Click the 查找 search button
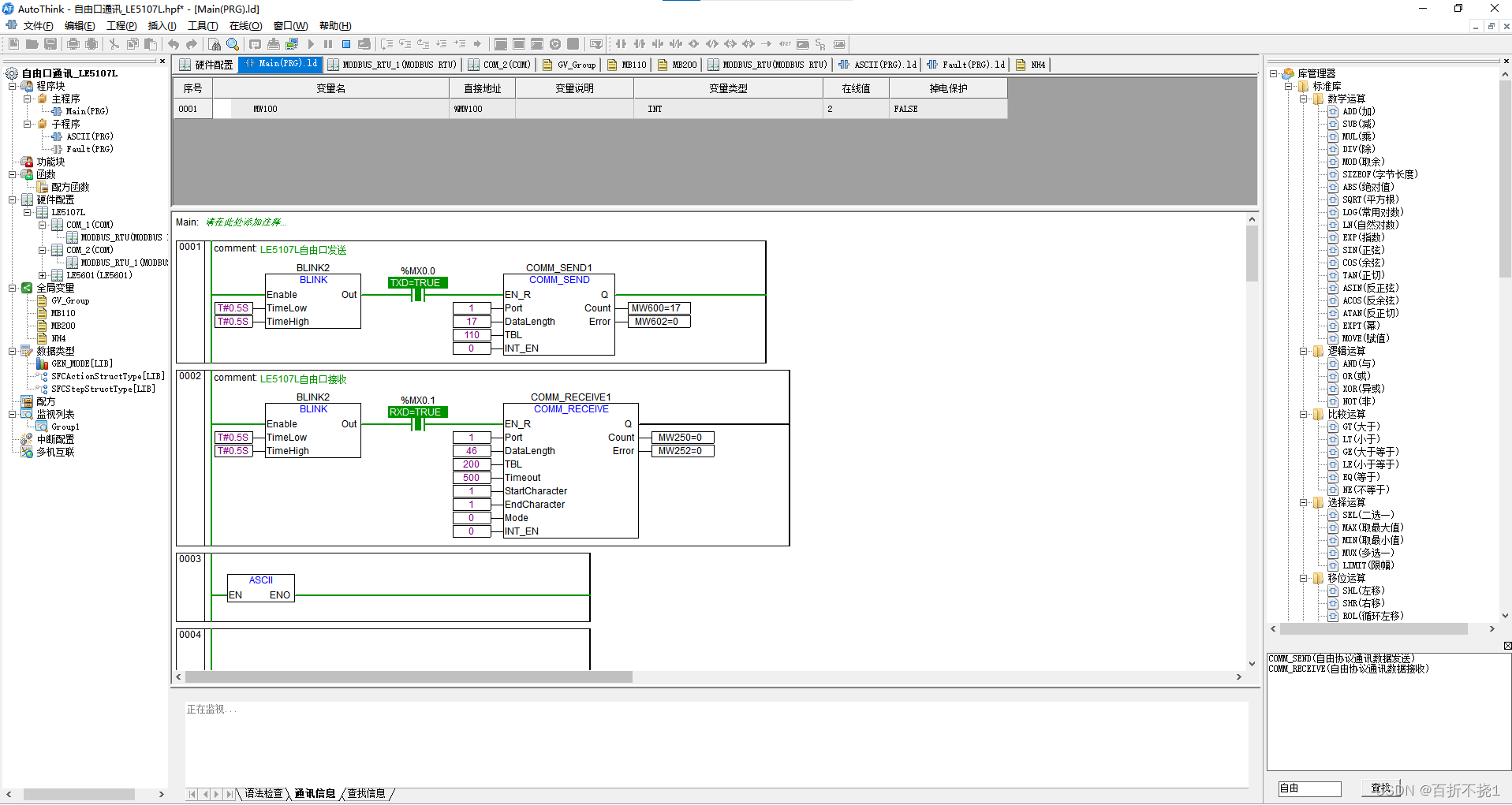This screenshot has height=805, width=1512. (x=1381, y=788)
